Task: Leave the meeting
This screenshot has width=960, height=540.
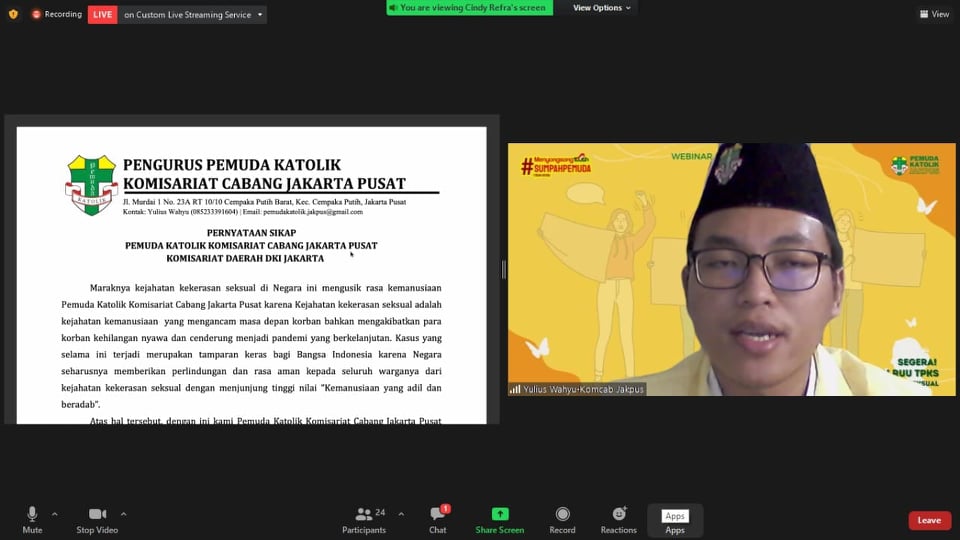Action: pos(929,520)
